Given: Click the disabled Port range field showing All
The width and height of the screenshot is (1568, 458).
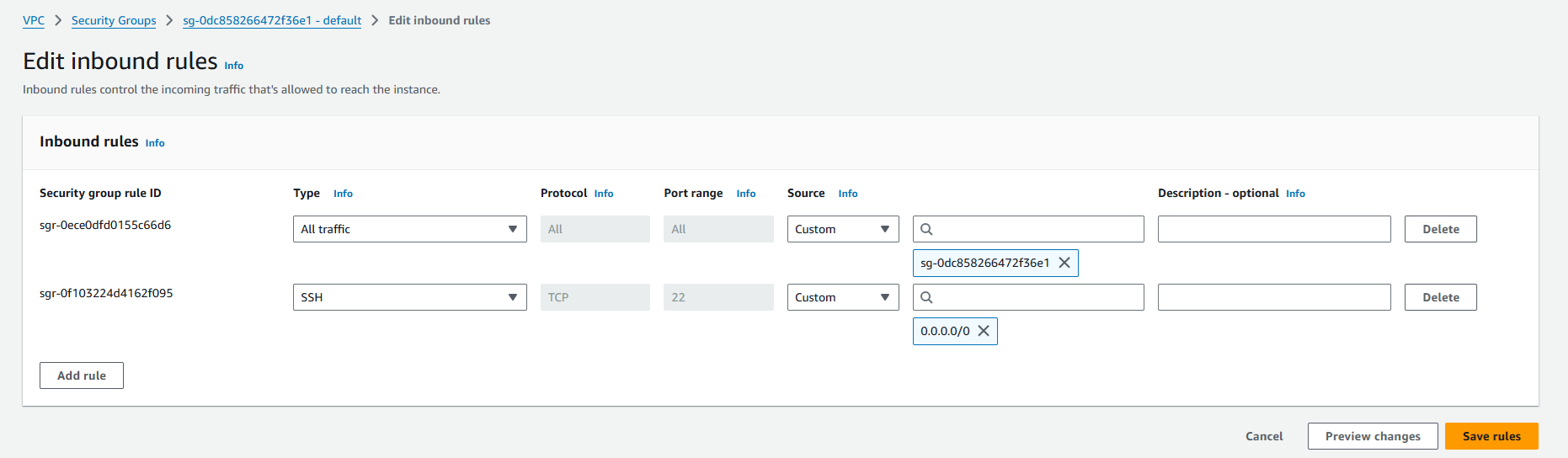Looking at the screenshot, I should [x=718, y=229].
